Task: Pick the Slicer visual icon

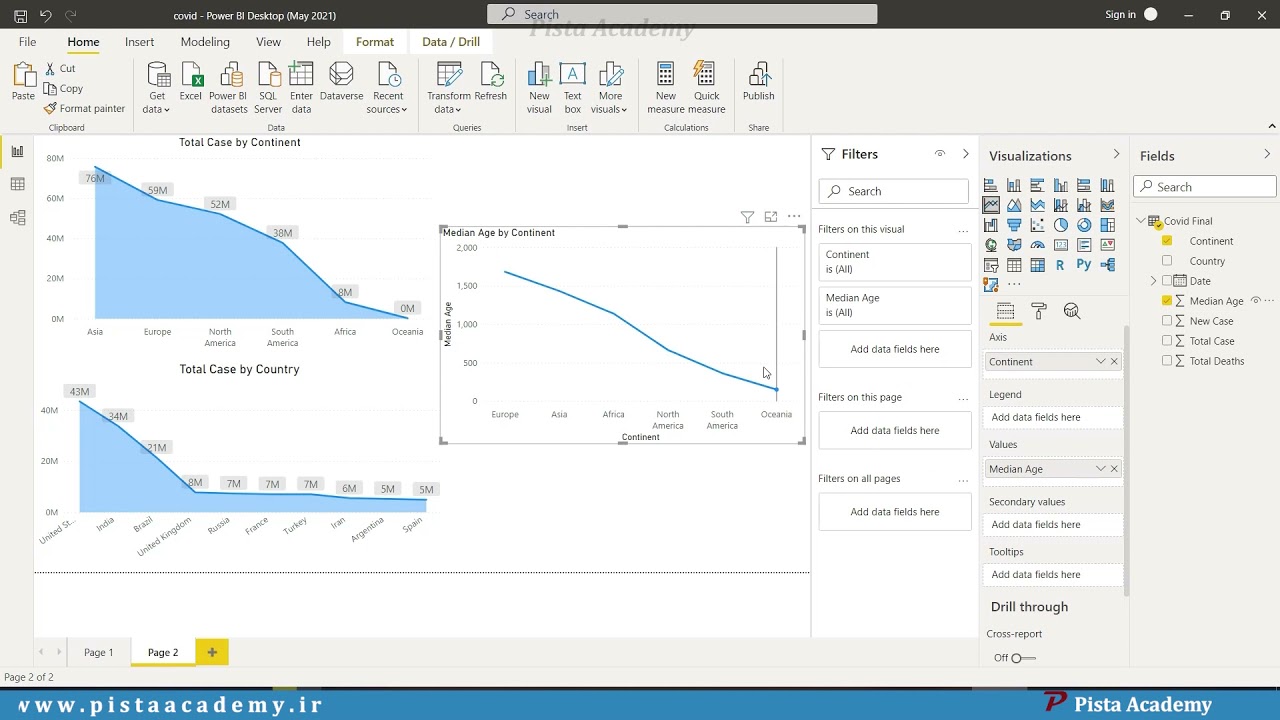Action: click(991, 265)
